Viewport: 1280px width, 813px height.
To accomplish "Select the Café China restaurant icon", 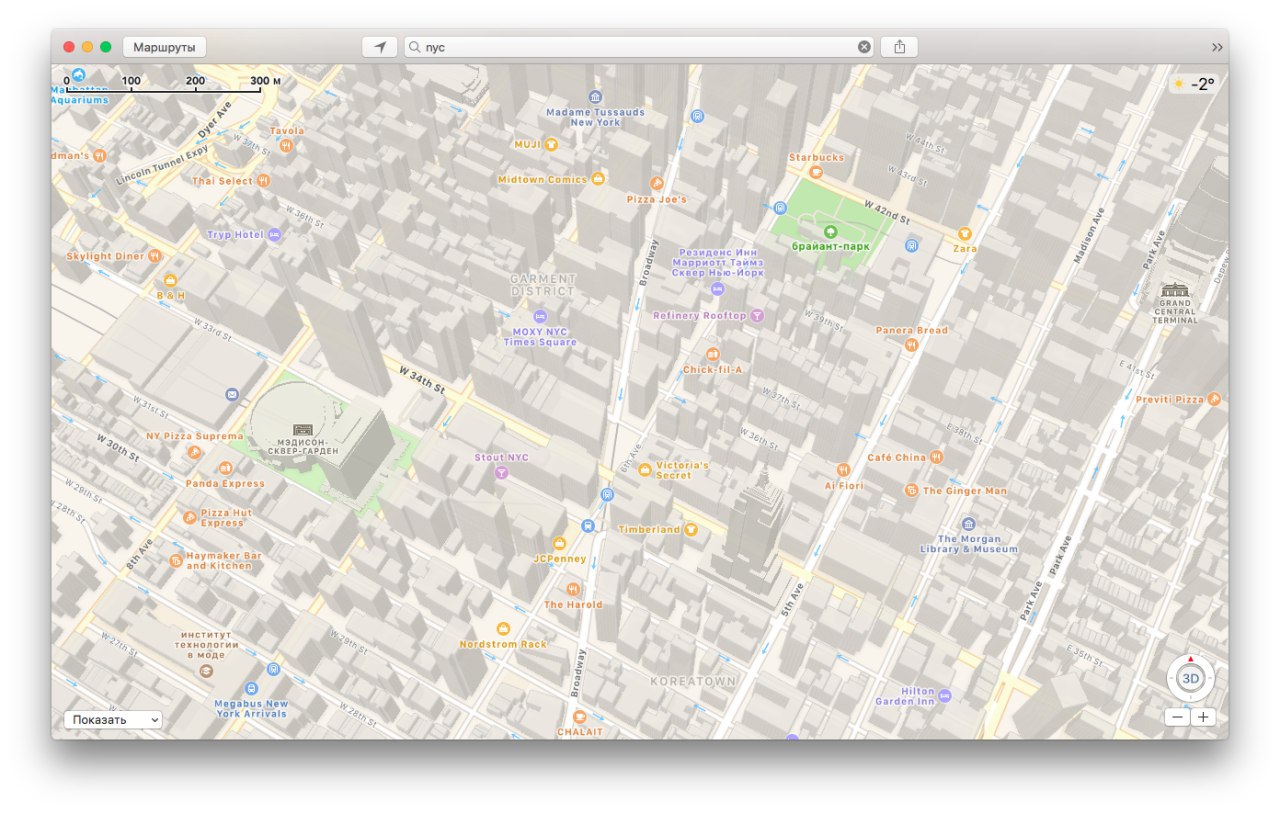I will tap(936, 457).
